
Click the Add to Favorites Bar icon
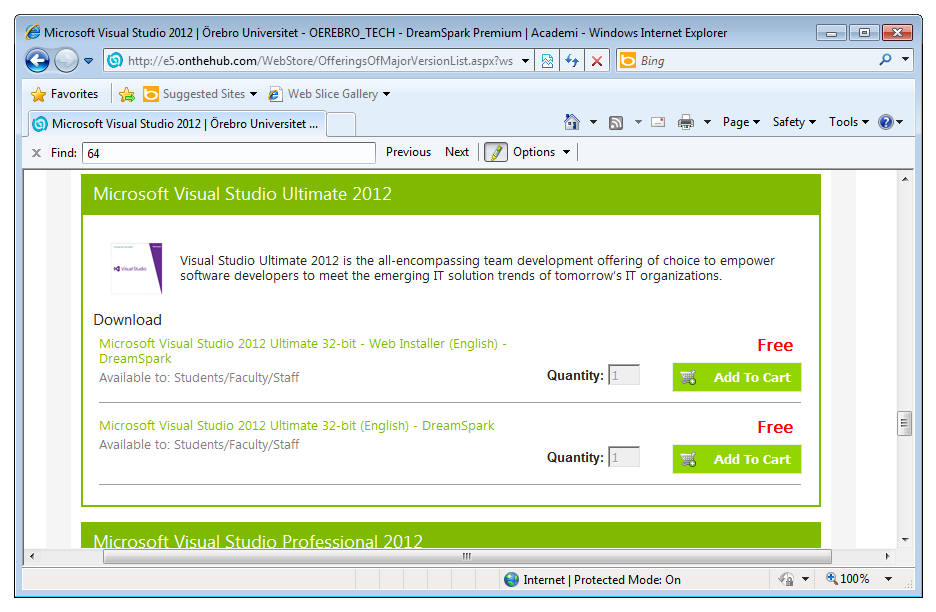[127, 94]
